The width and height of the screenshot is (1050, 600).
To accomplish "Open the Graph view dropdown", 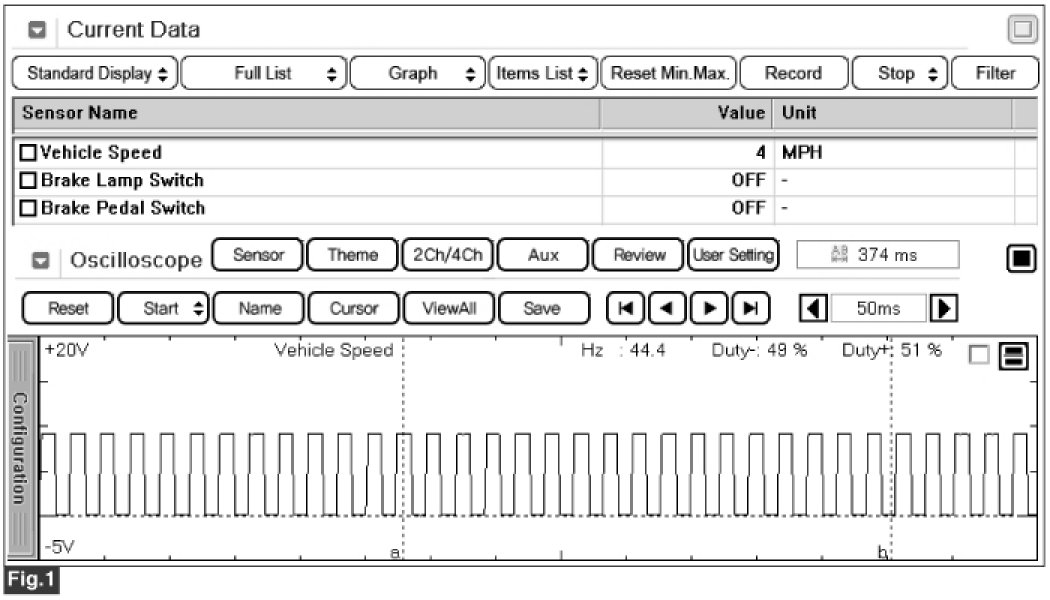I will point(418,73).
